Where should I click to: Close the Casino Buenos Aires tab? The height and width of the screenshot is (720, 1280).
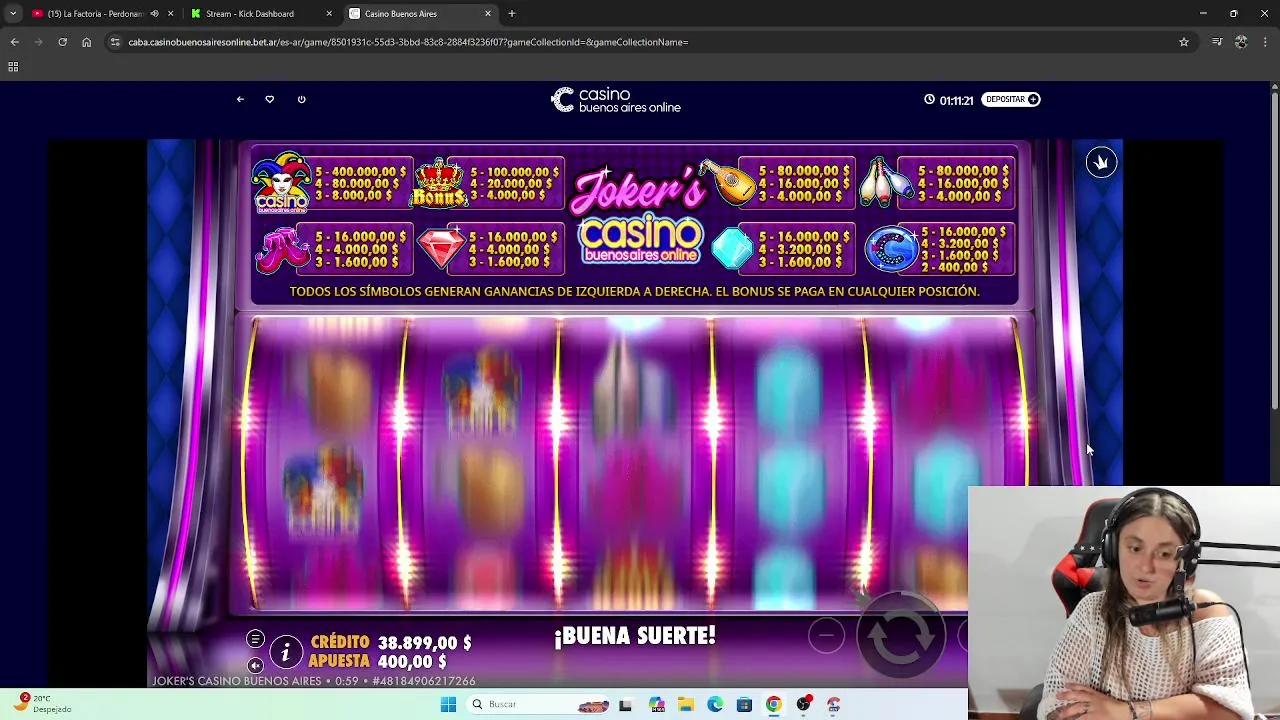tap(488, 14)
